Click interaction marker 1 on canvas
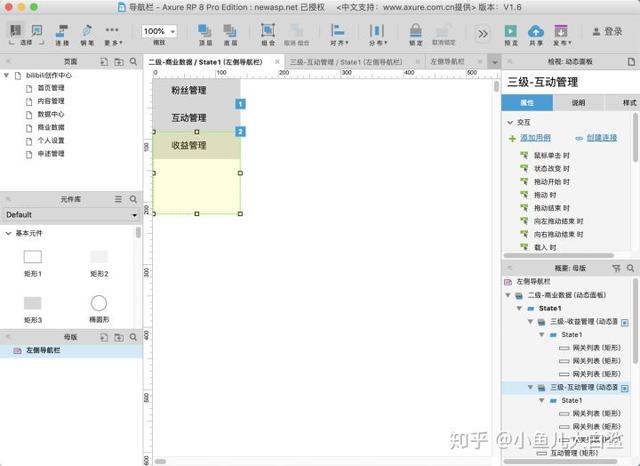The image size is (640, 466). point(240,104)
